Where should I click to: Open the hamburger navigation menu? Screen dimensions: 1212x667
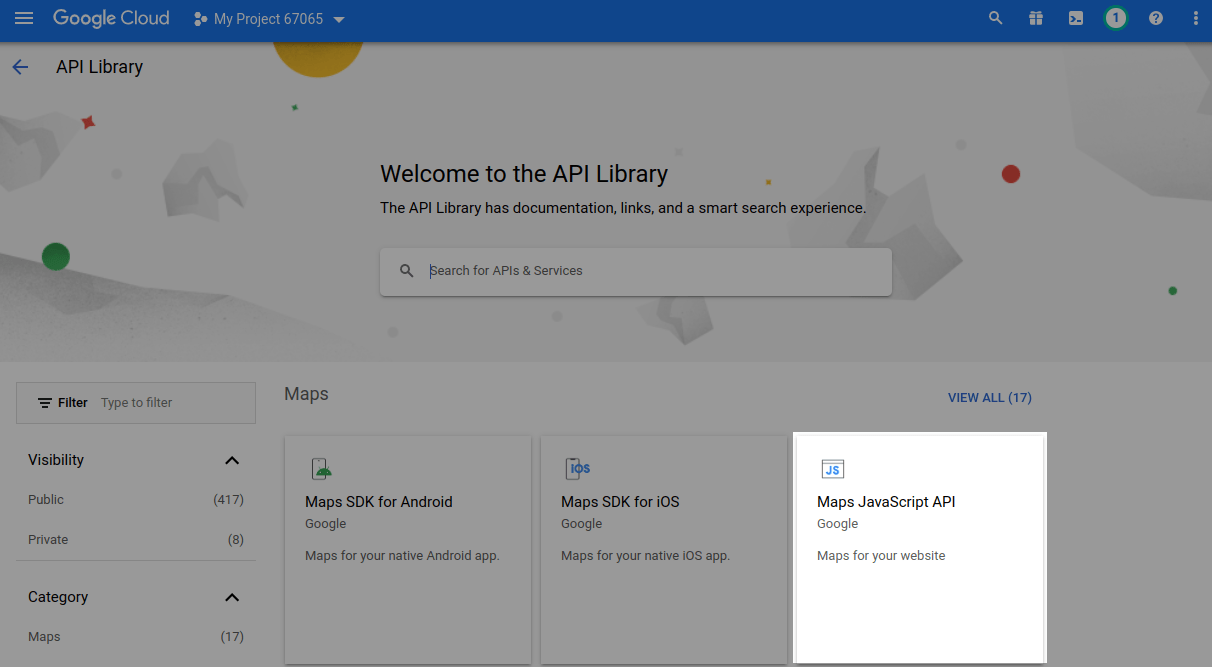24,18
